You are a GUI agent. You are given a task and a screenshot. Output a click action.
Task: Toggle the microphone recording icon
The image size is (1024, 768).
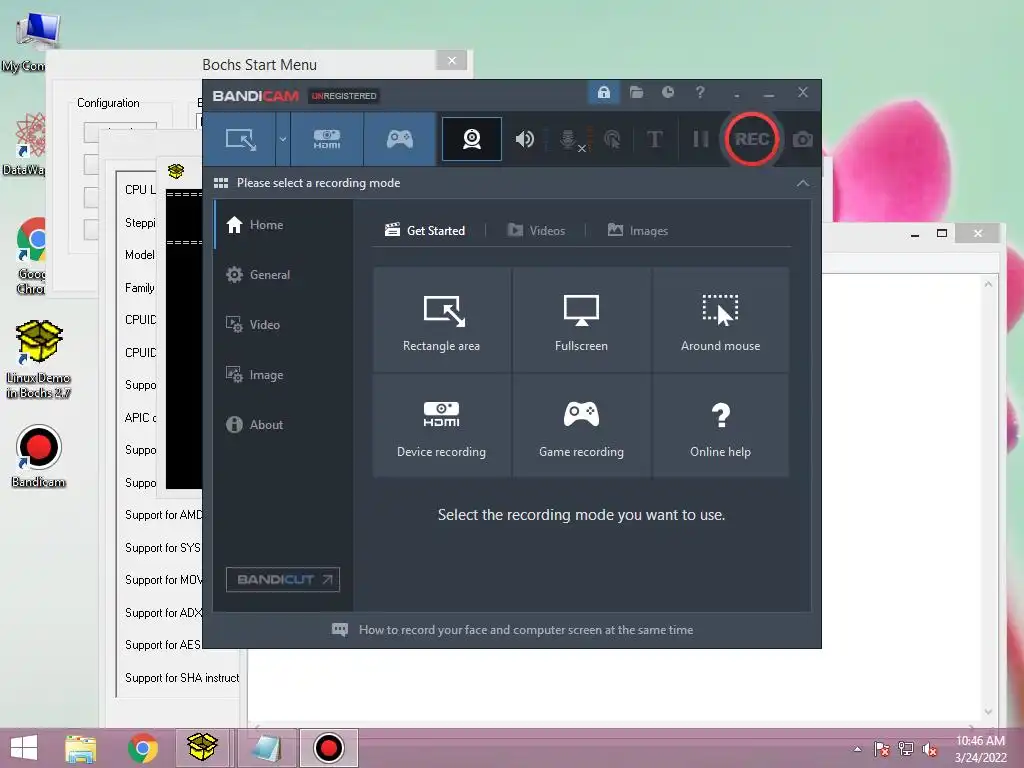coord(569,139)
